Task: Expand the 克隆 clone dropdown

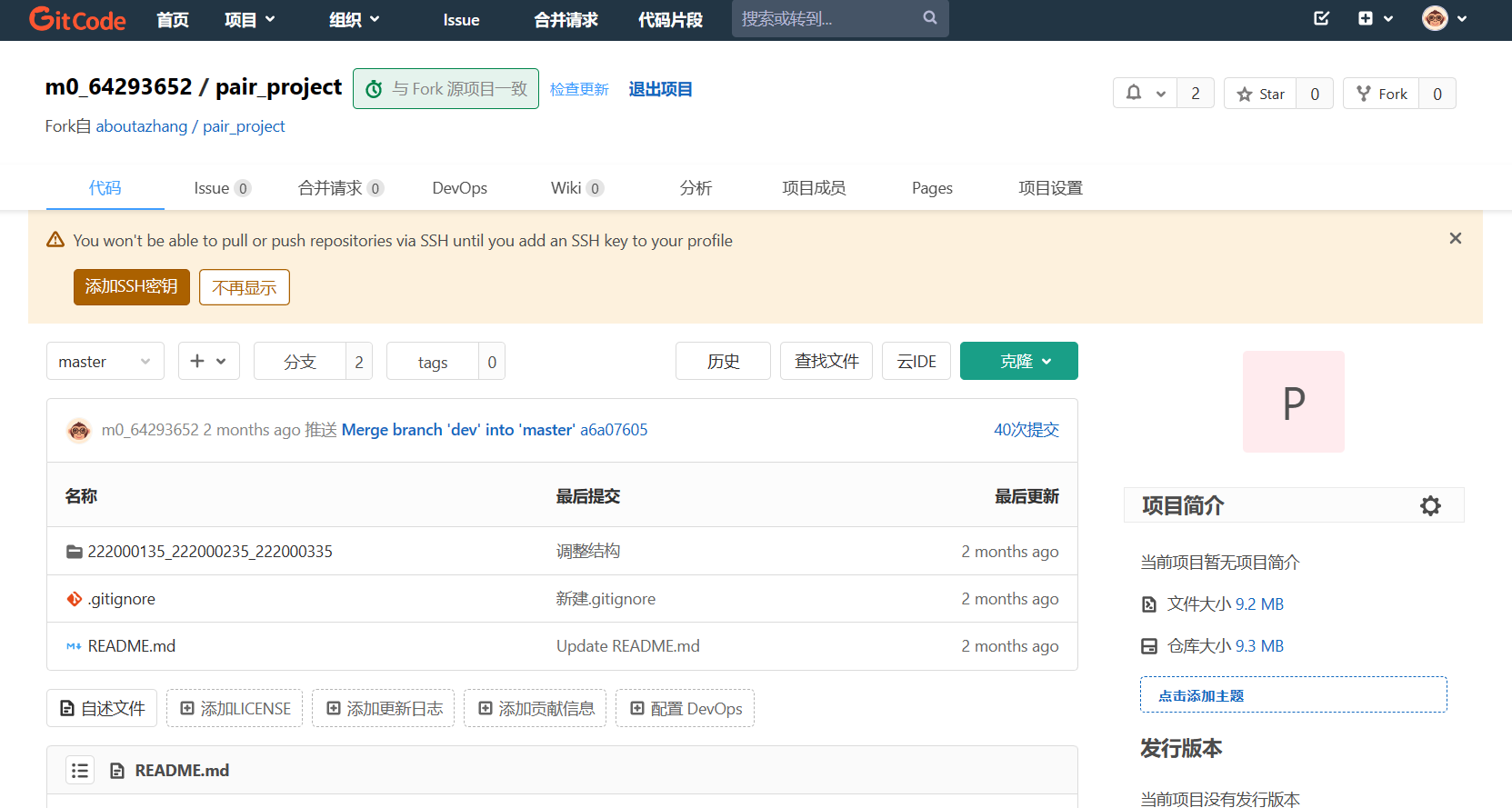Action: coord(1018,362)
